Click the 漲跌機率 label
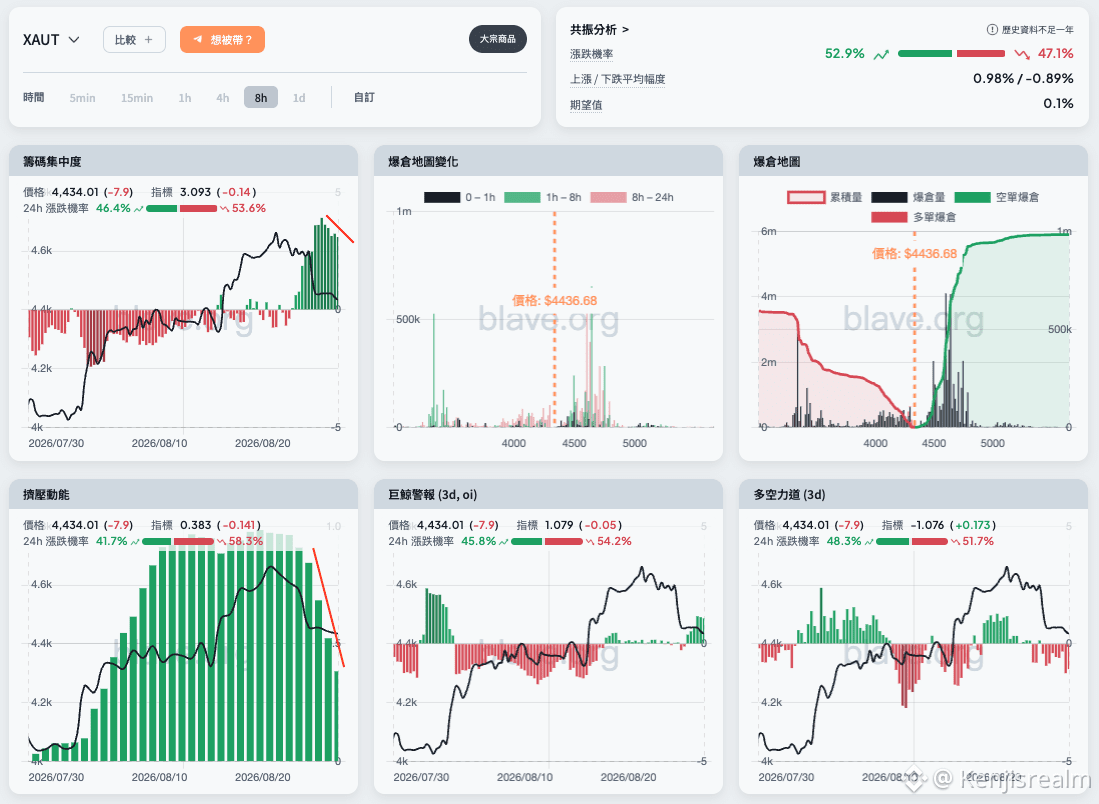This screenshot has width=1099, height=804. pos(592,54)
